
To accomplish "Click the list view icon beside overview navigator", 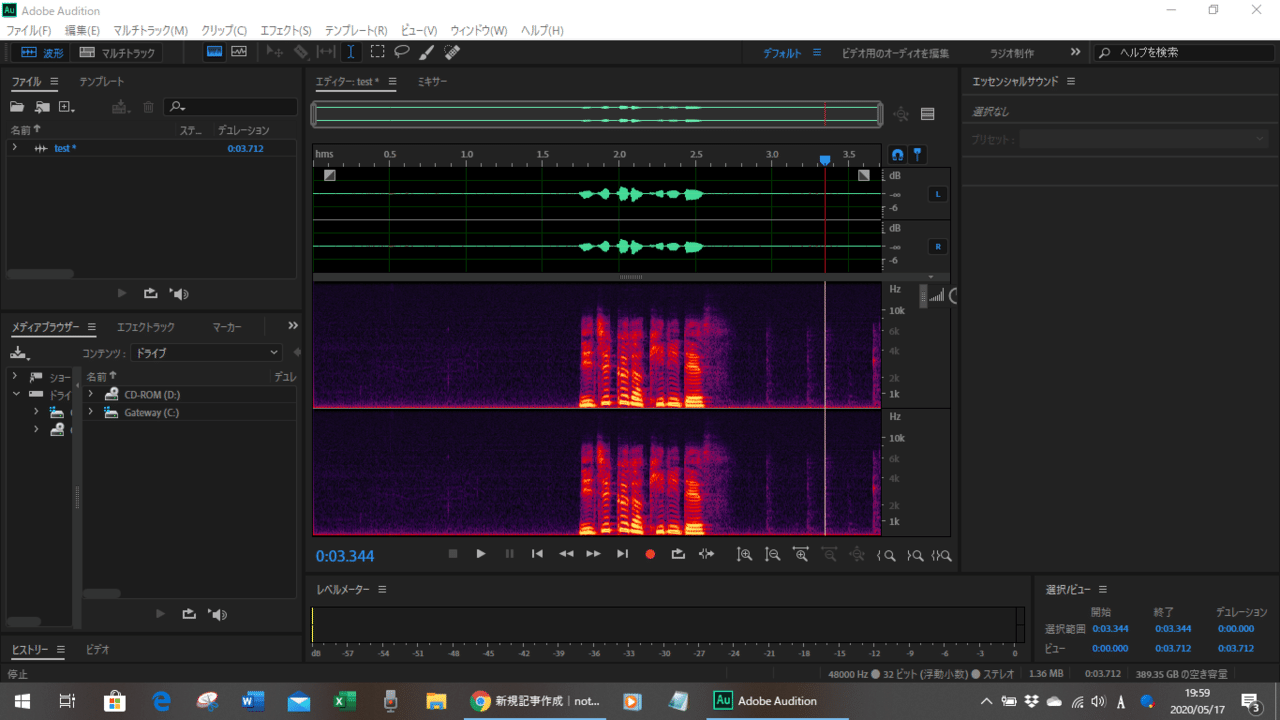I will [x=927, y=114].
